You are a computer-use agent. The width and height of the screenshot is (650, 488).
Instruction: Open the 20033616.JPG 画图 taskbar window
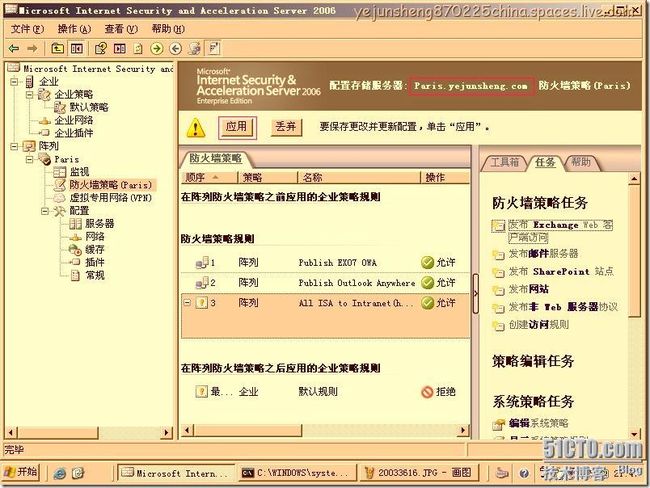[x=418, y=473]
